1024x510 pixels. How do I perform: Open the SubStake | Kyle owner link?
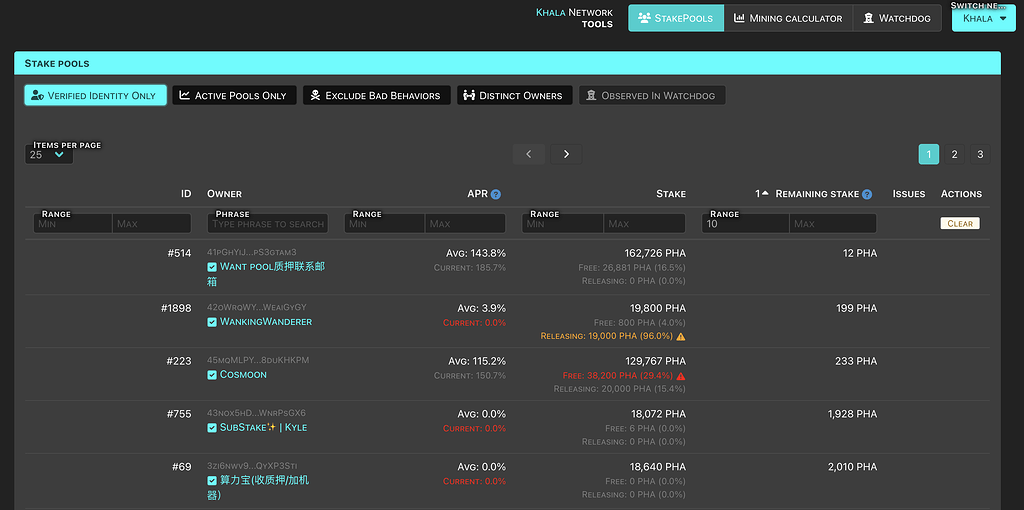[263, 428]
